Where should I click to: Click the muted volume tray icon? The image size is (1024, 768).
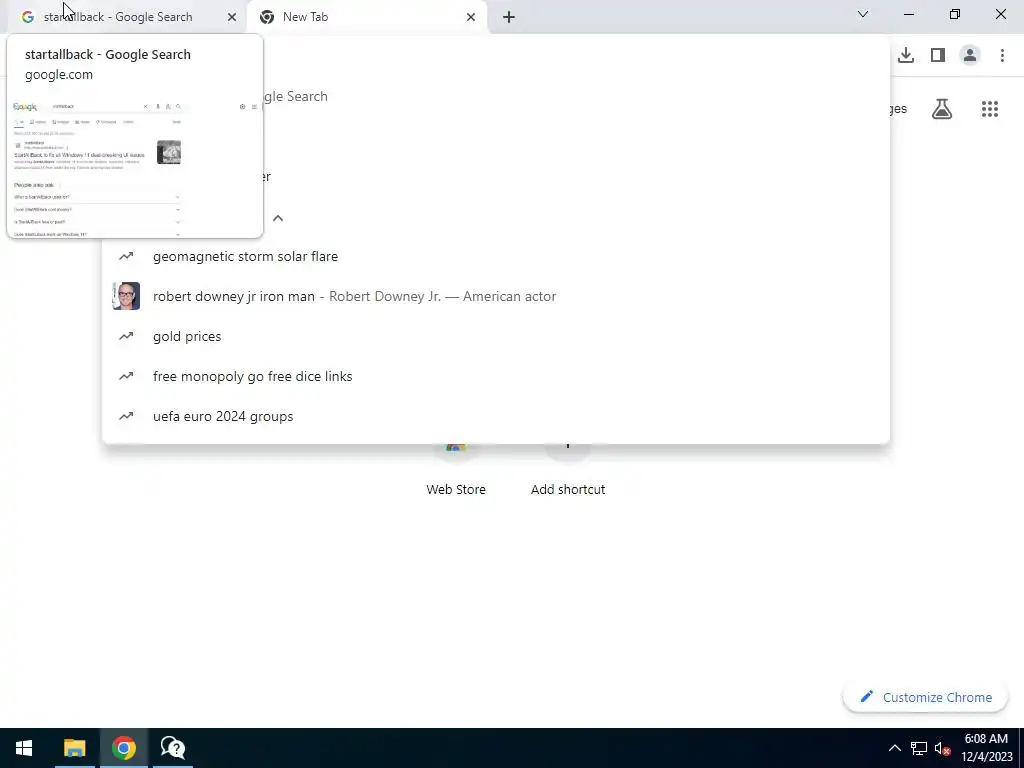pos(942,748)
